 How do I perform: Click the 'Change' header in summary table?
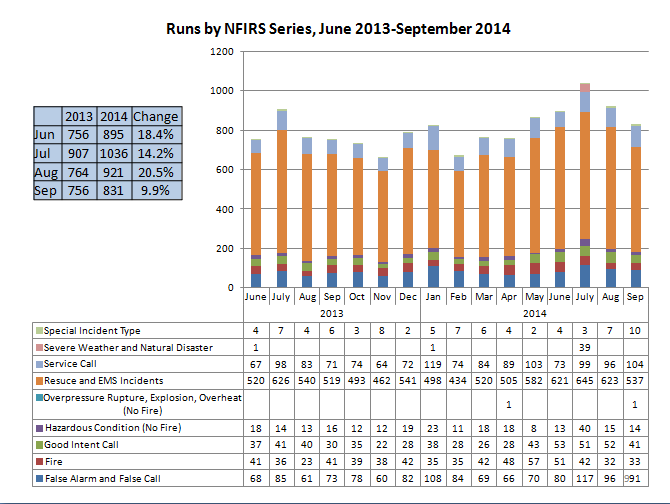click(x=156, y=116)
